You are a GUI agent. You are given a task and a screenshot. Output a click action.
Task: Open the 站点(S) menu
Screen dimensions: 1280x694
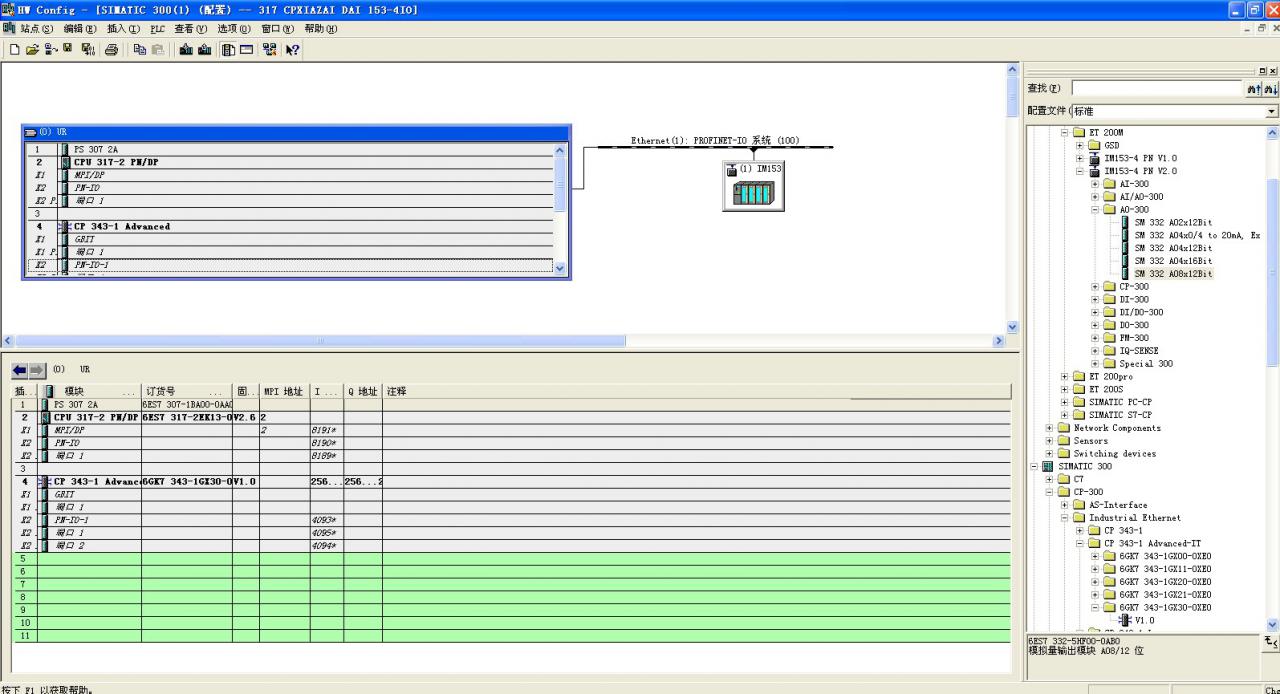coord(37,28)
